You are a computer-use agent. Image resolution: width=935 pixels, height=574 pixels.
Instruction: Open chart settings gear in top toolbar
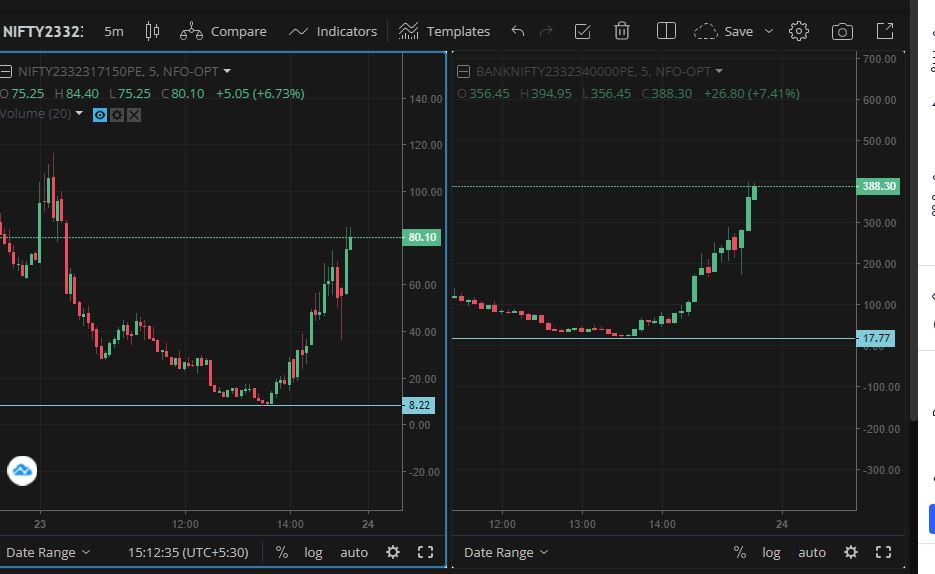point(798,31)
